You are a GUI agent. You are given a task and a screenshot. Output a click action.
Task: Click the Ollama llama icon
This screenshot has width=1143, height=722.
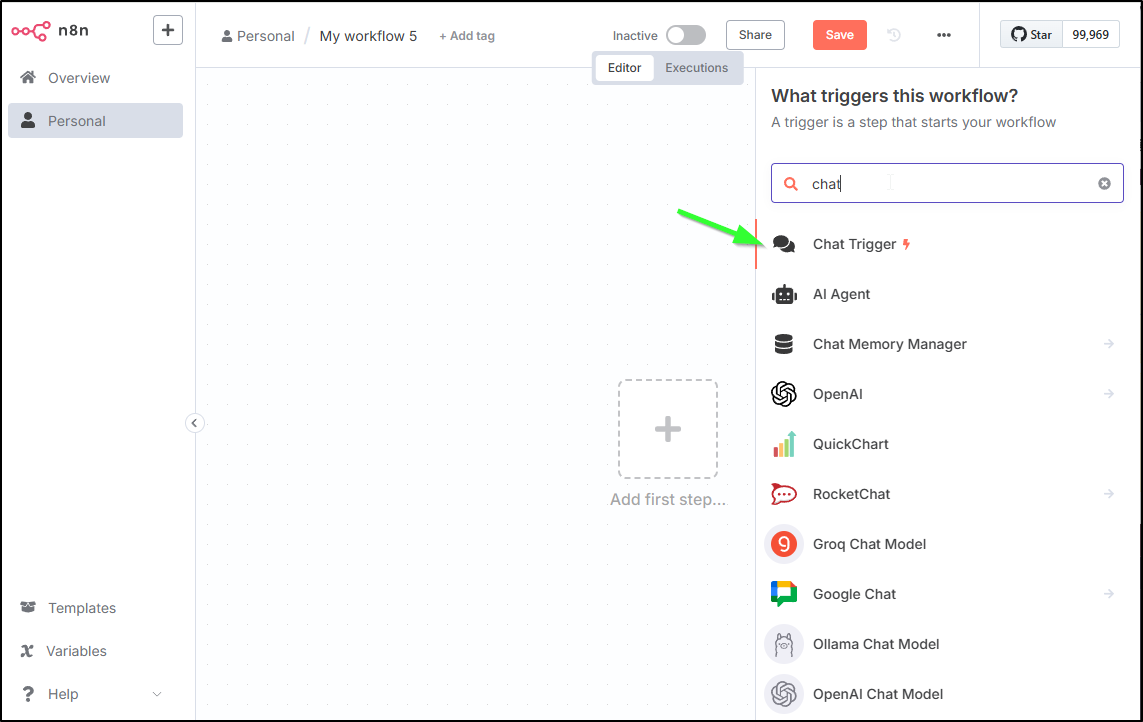[784, 644]
